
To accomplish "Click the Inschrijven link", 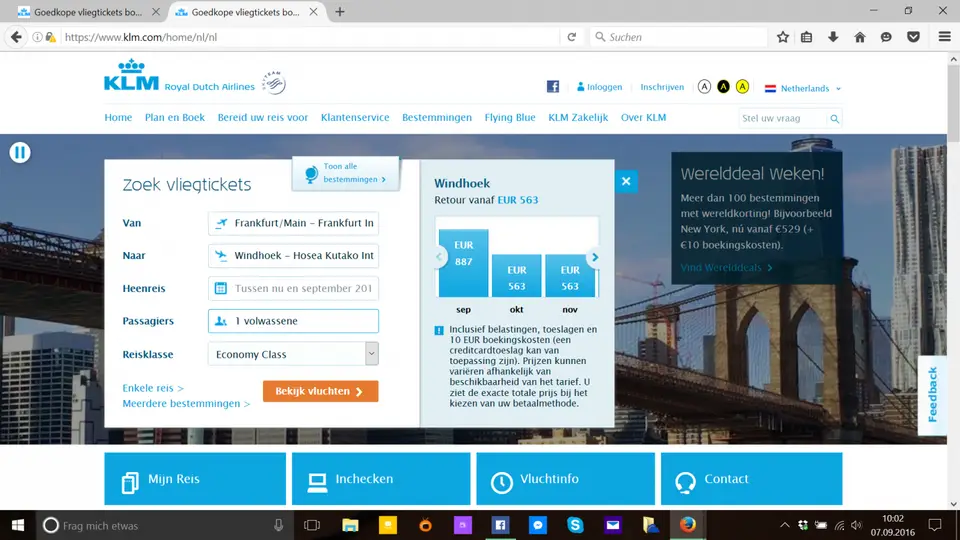I will pos(662,87).
